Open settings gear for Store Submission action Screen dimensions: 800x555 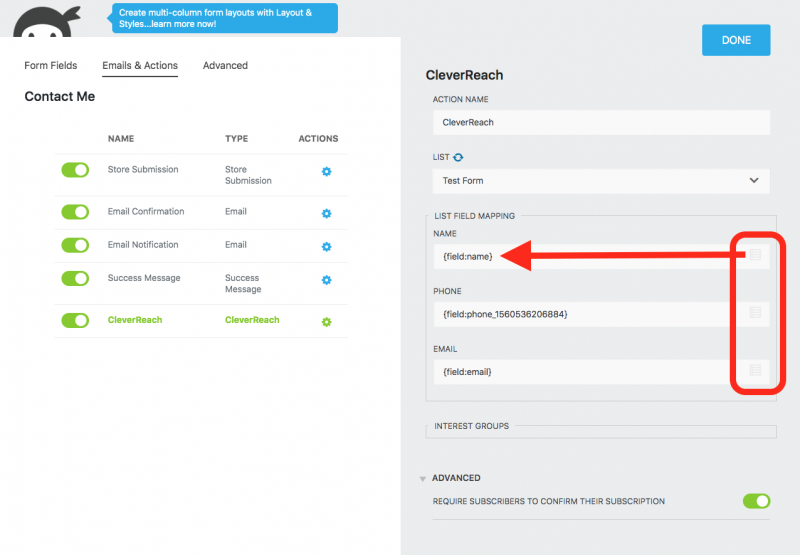(x=326, y=172)
